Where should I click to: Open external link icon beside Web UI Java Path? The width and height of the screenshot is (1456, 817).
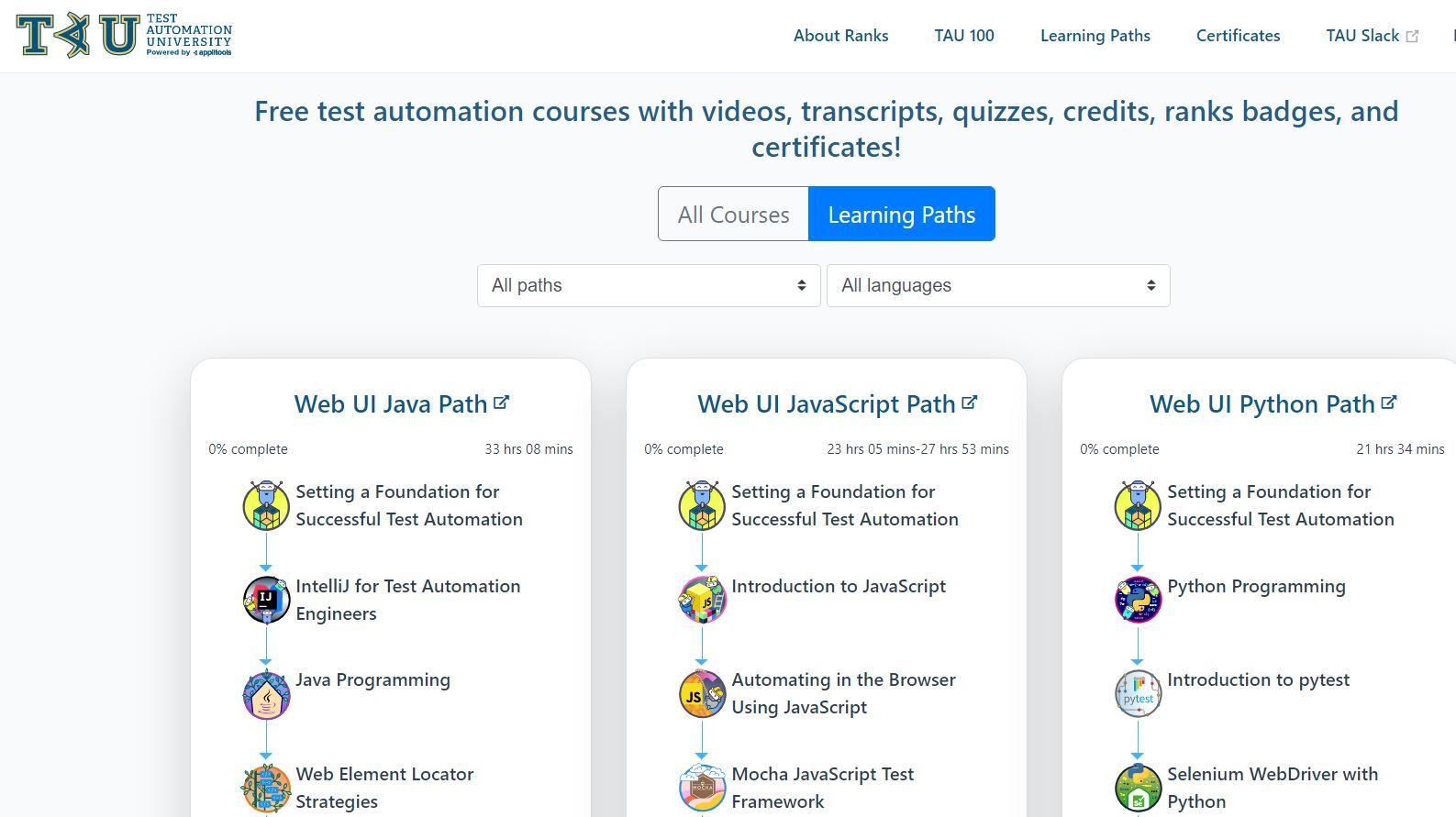tap(501, 403)
